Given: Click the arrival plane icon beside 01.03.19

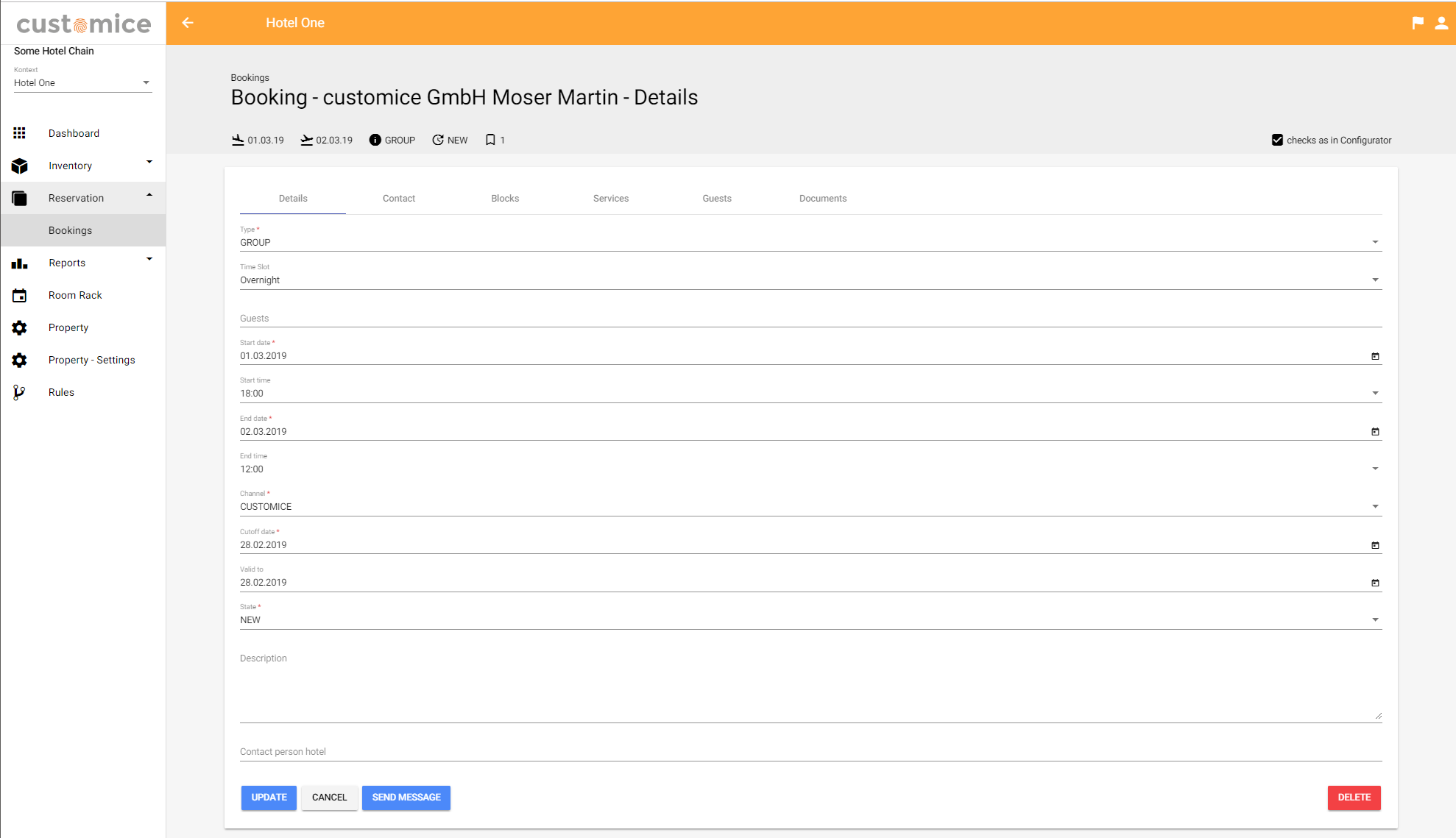Looking at the screenshot, I should coord(238,140).
